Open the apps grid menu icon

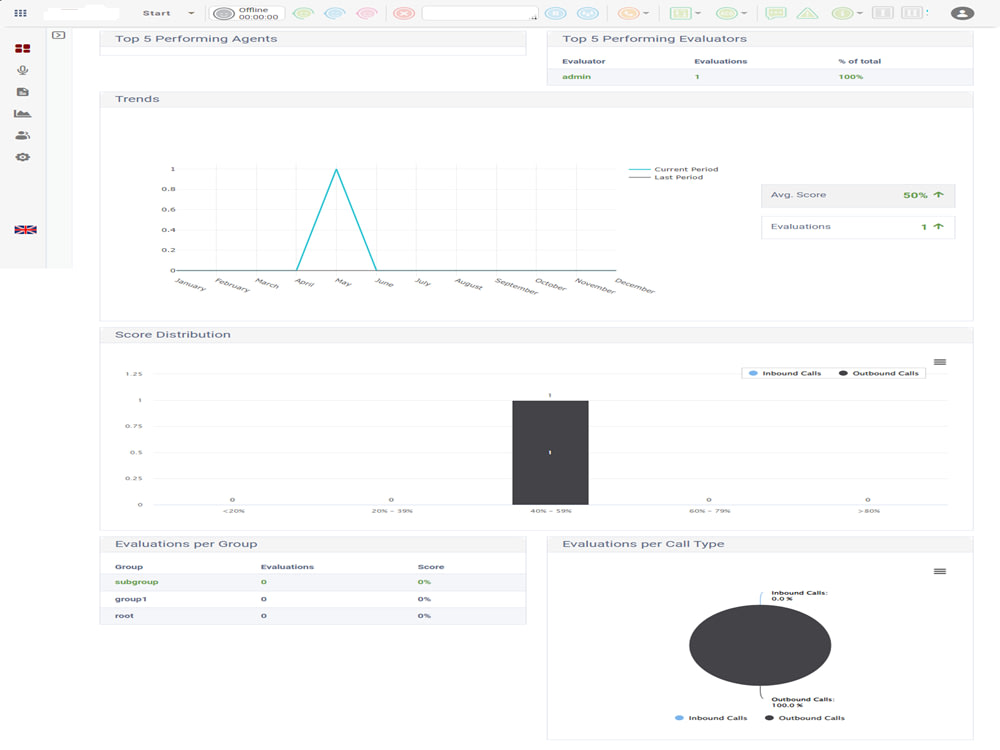click(x=20, y=13)
